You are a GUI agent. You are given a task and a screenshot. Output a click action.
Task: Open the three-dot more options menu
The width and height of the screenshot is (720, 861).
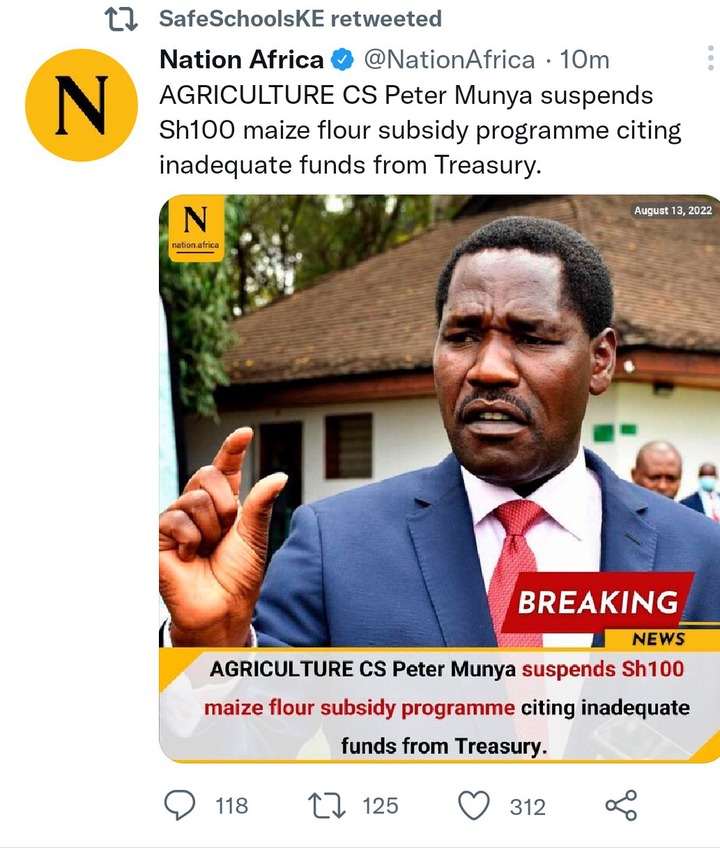[712, 58]
